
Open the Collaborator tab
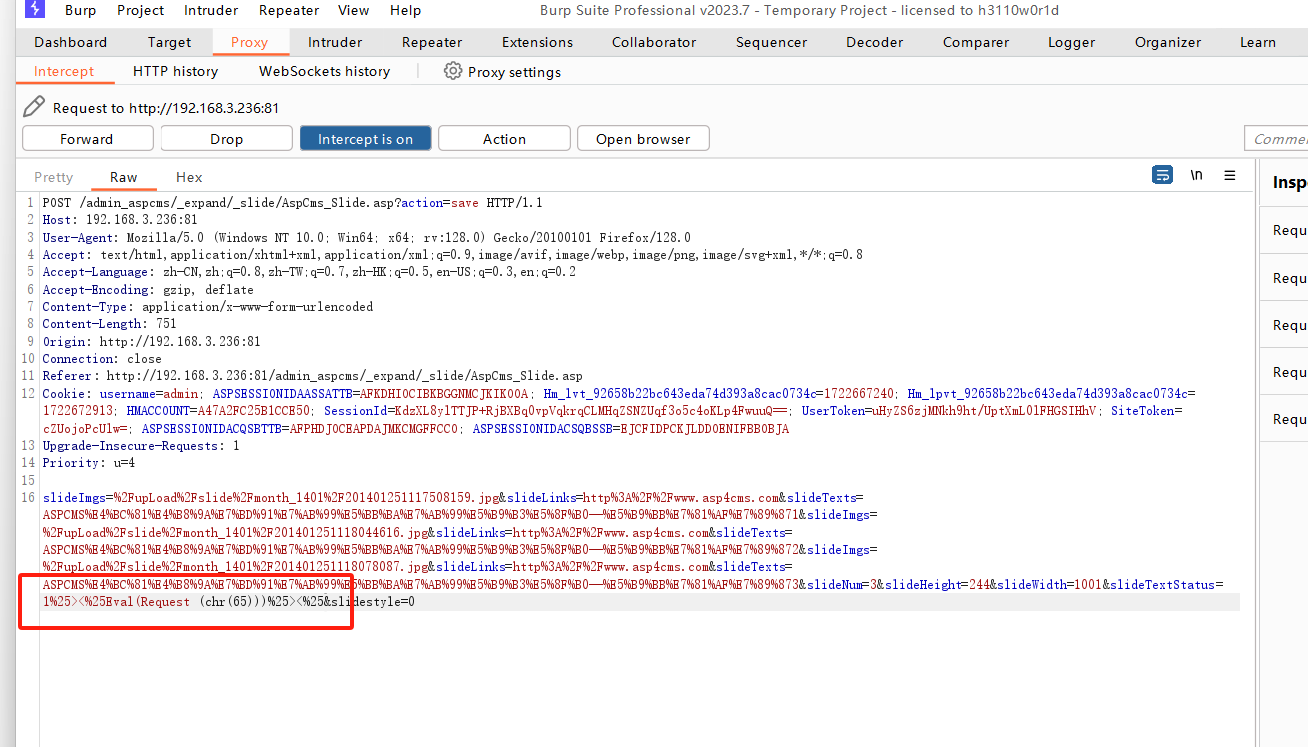[654, 42]
